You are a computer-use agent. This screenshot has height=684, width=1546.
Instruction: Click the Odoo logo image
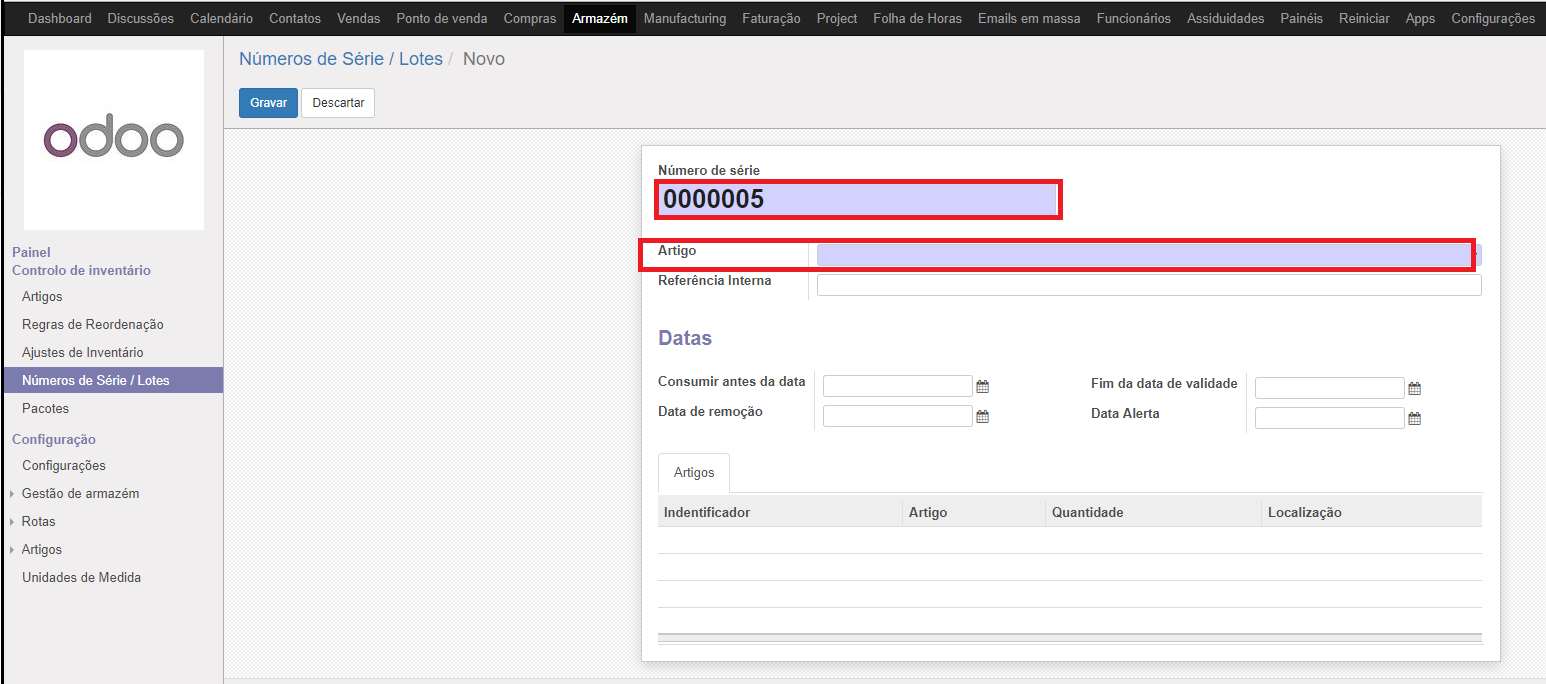pos(114,140)
